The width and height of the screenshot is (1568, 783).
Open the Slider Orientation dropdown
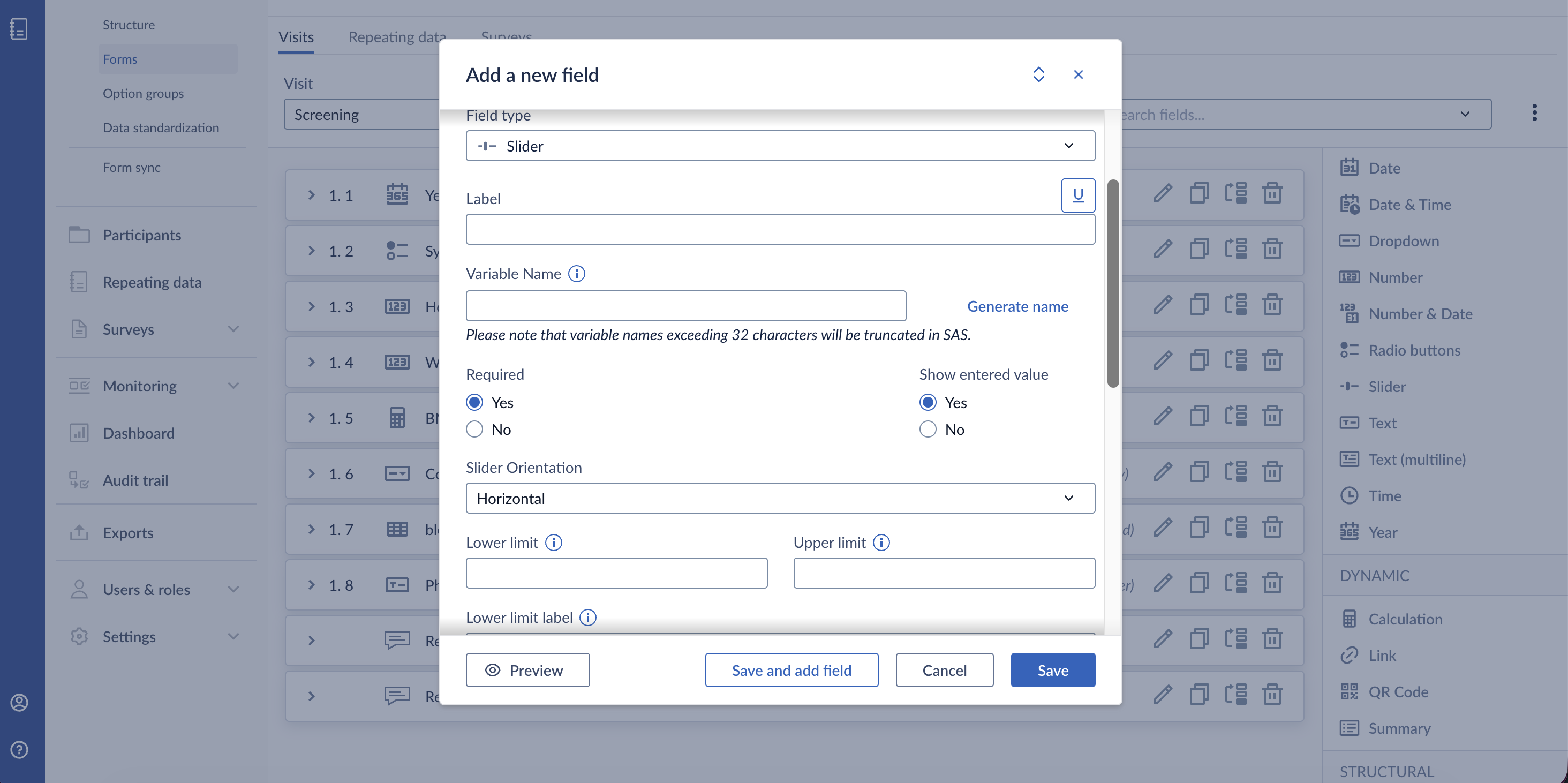[780, 499]
